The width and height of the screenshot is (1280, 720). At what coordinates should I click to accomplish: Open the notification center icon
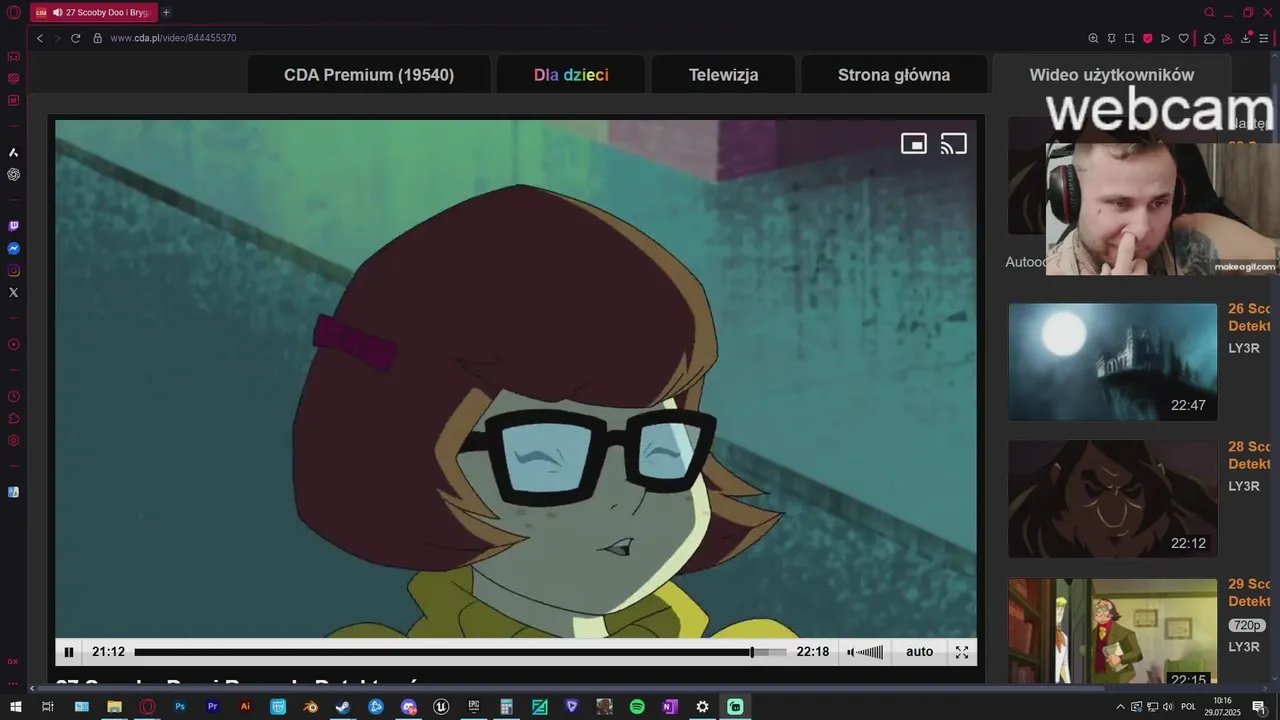pos(1259,707)
